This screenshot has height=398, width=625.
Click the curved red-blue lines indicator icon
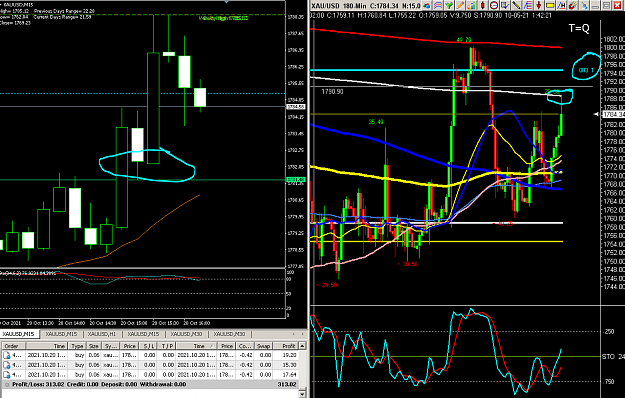coord(438,6)
